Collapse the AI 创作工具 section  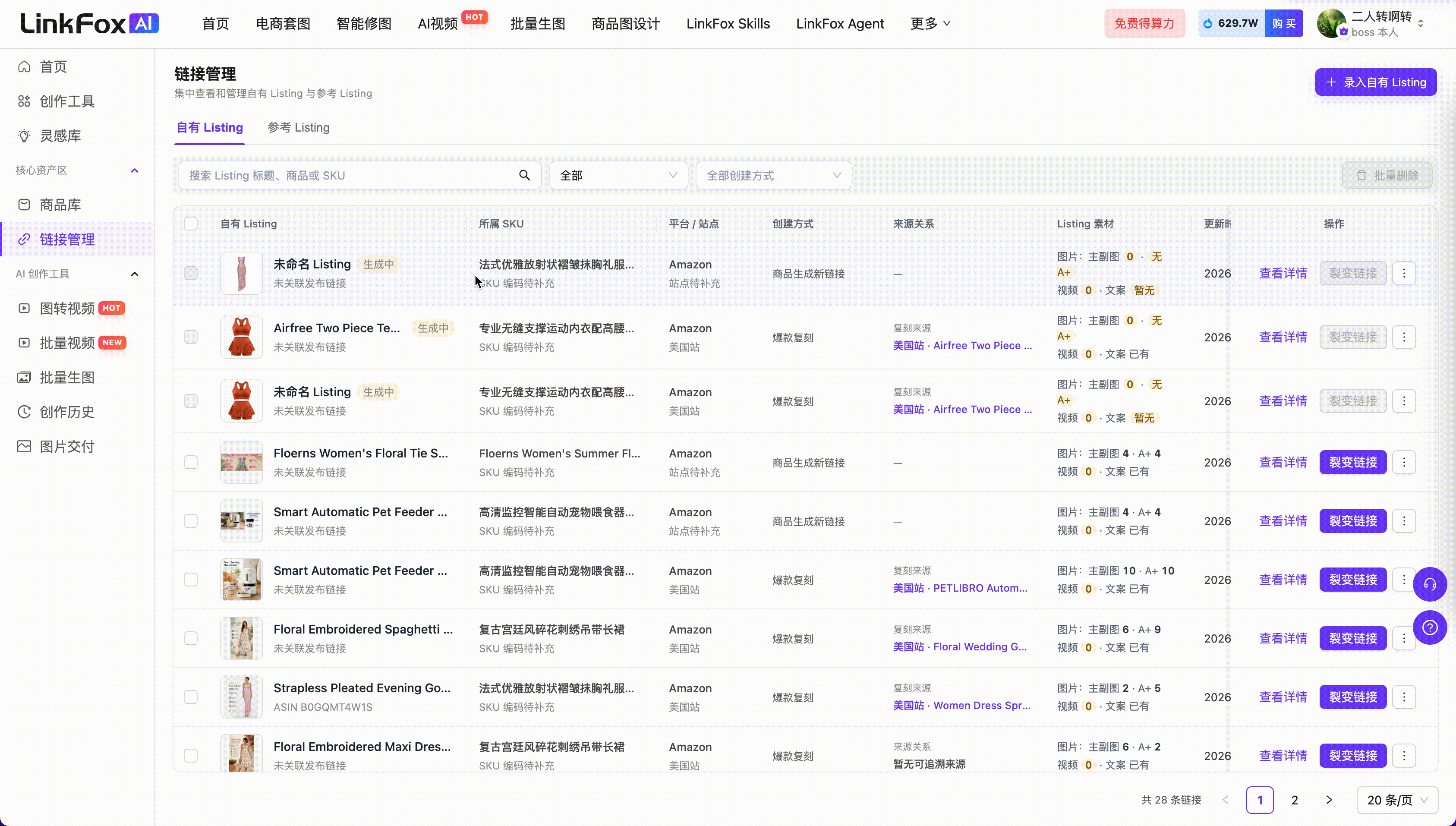(x=135, y=274)
